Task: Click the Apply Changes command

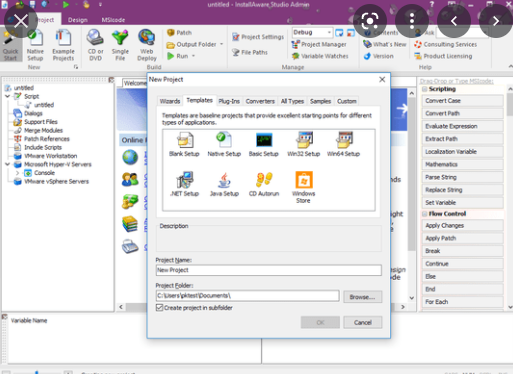Action: [462, 226]
